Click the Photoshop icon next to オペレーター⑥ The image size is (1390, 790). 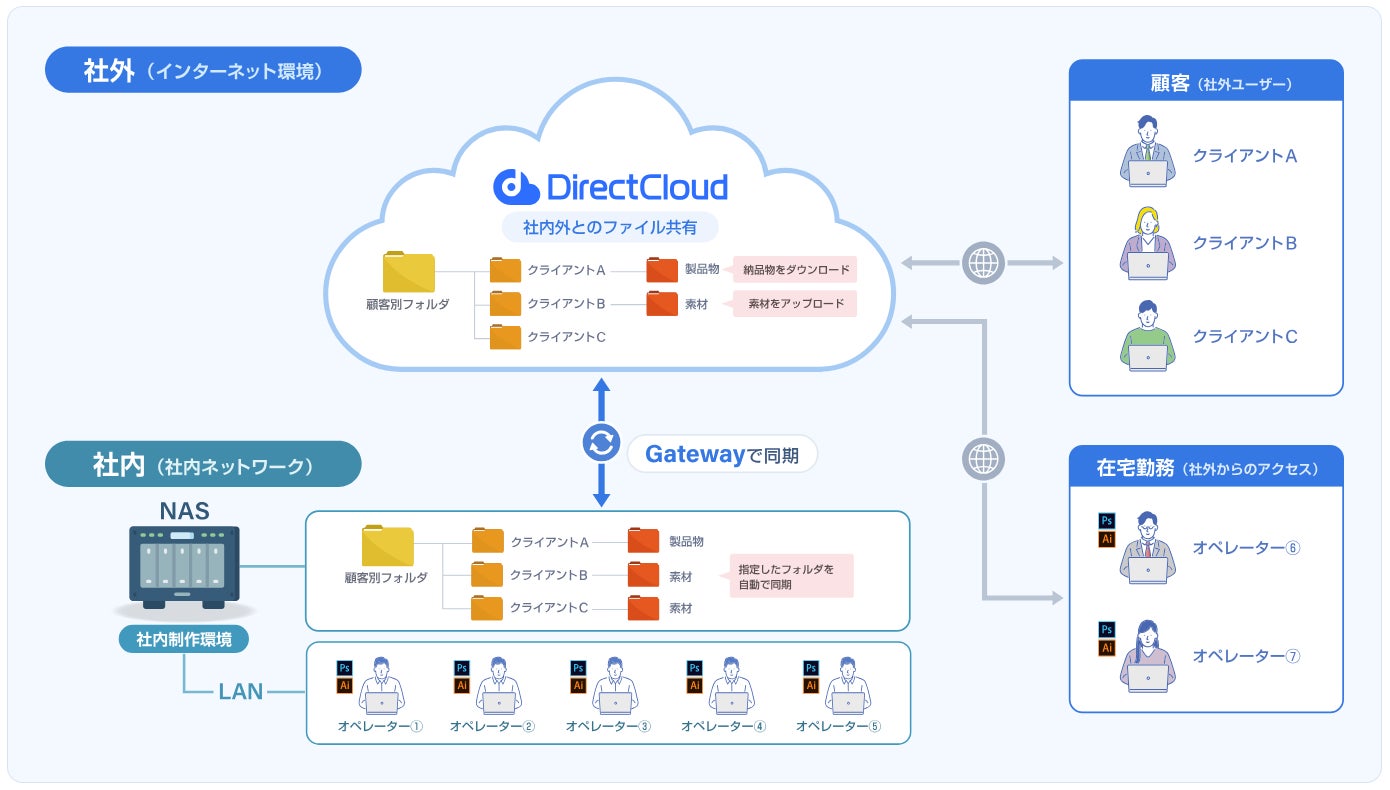1106,521
